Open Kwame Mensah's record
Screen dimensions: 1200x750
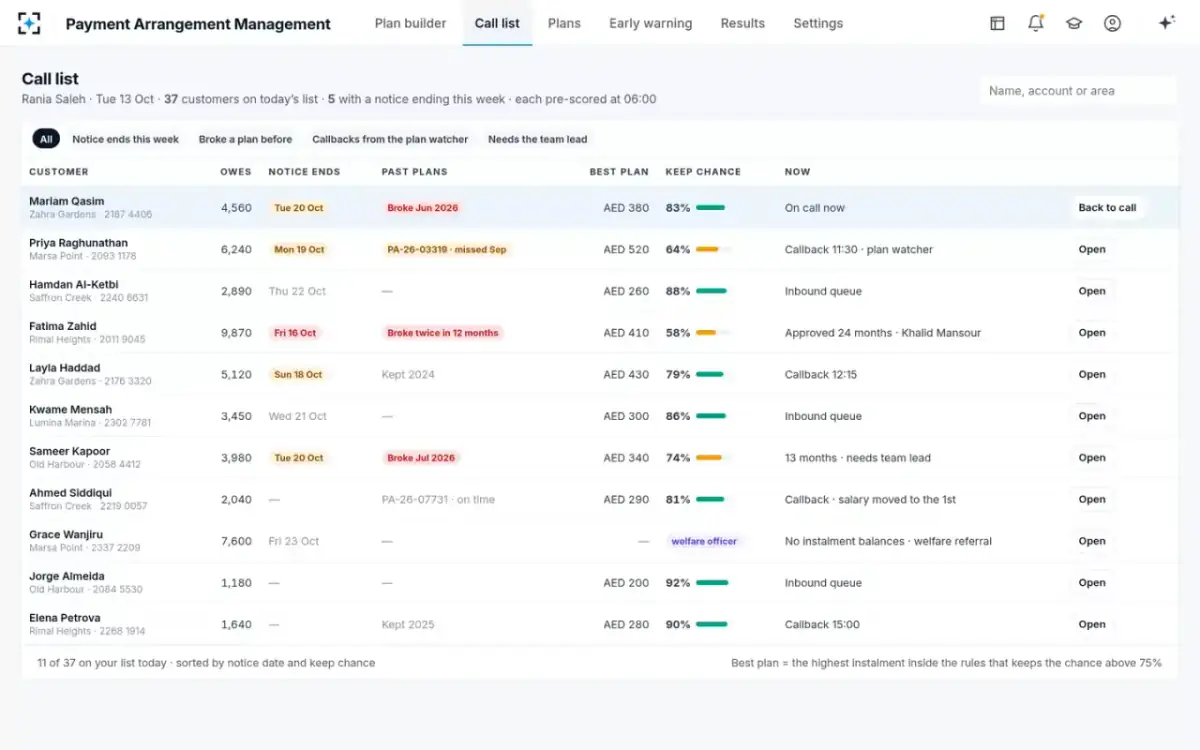(1092, 416)
